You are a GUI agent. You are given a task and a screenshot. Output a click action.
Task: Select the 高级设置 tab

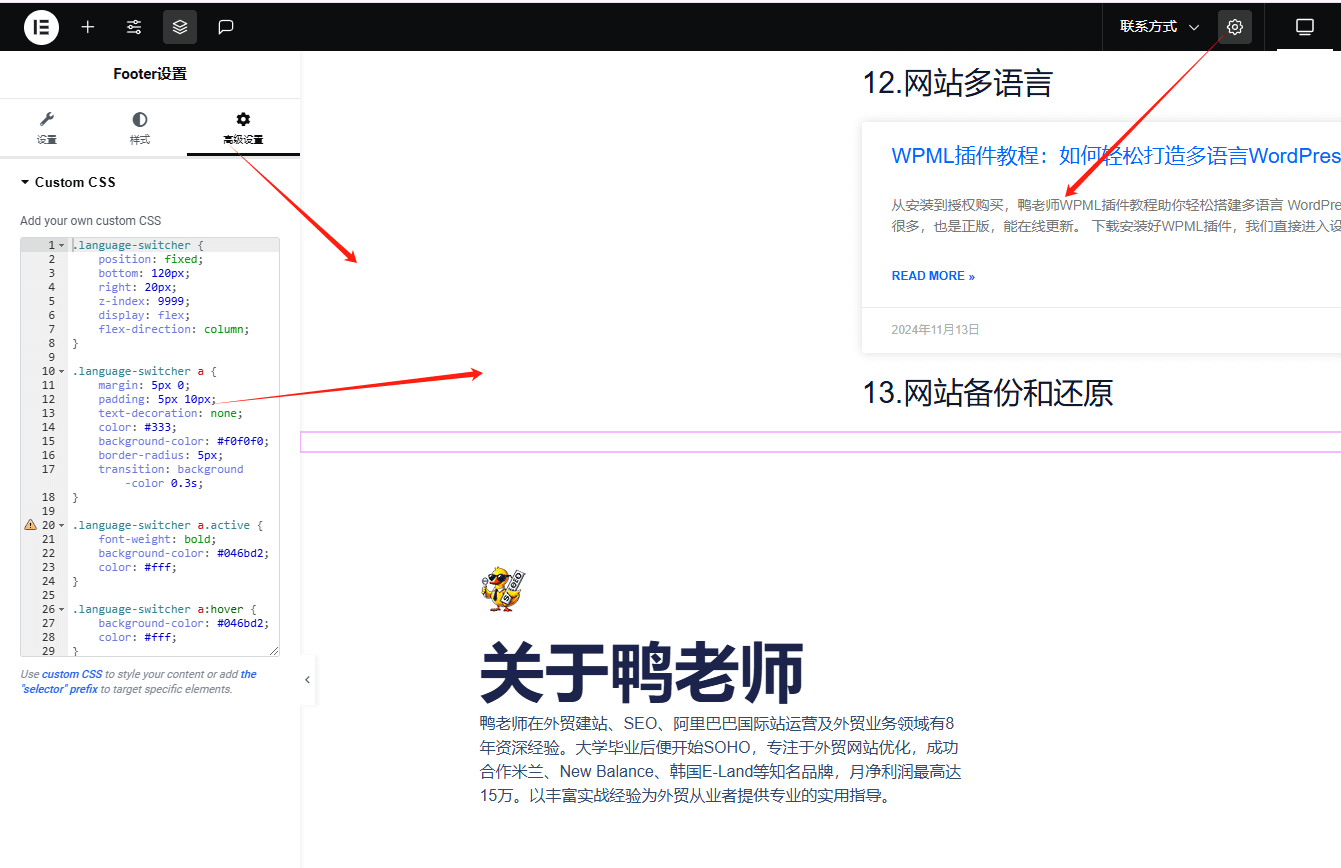tap(243, 128)
